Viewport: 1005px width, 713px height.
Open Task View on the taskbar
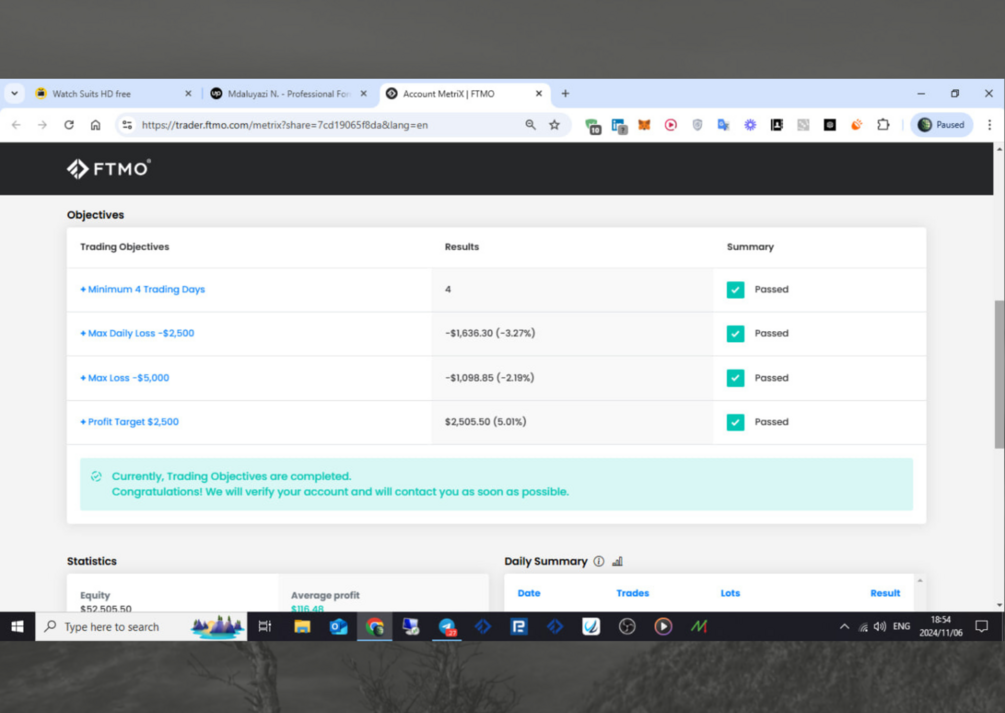tap(265, 626)
